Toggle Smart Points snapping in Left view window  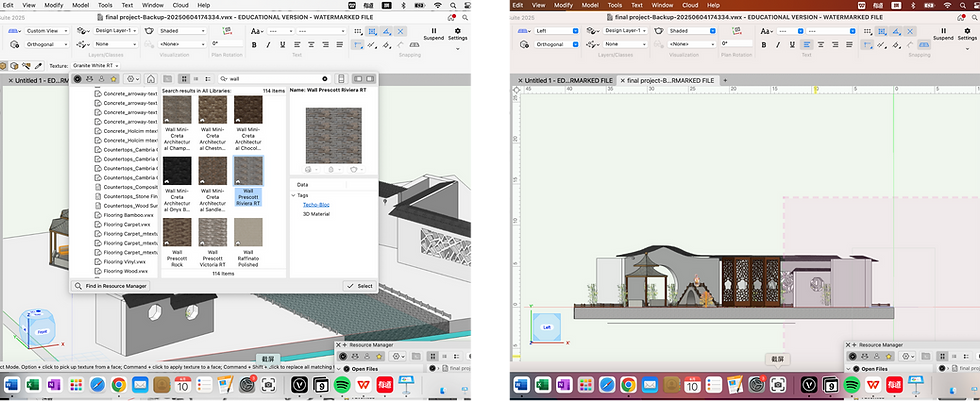click(868, 44)
